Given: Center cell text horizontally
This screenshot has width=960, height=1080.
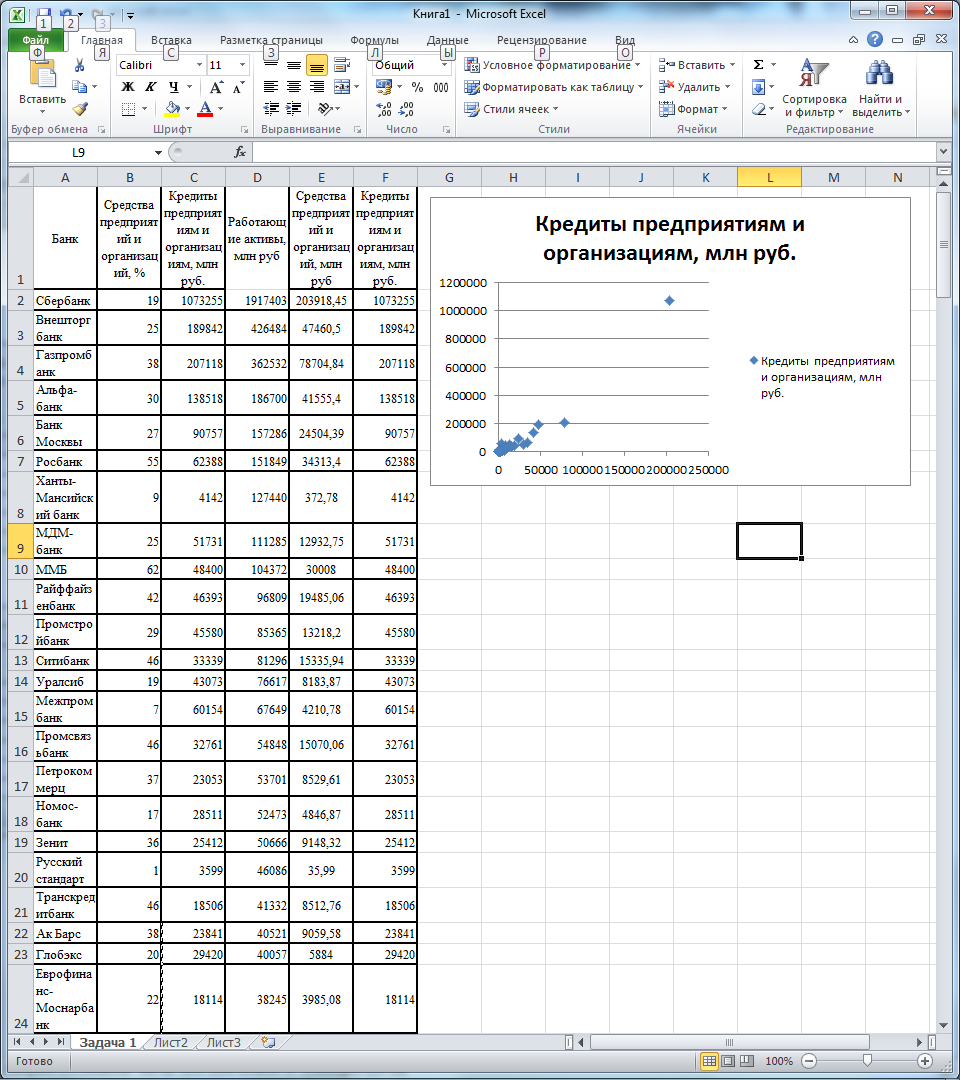Looking at the screenshot, I should pyautogui.click(x=294, y=87).
